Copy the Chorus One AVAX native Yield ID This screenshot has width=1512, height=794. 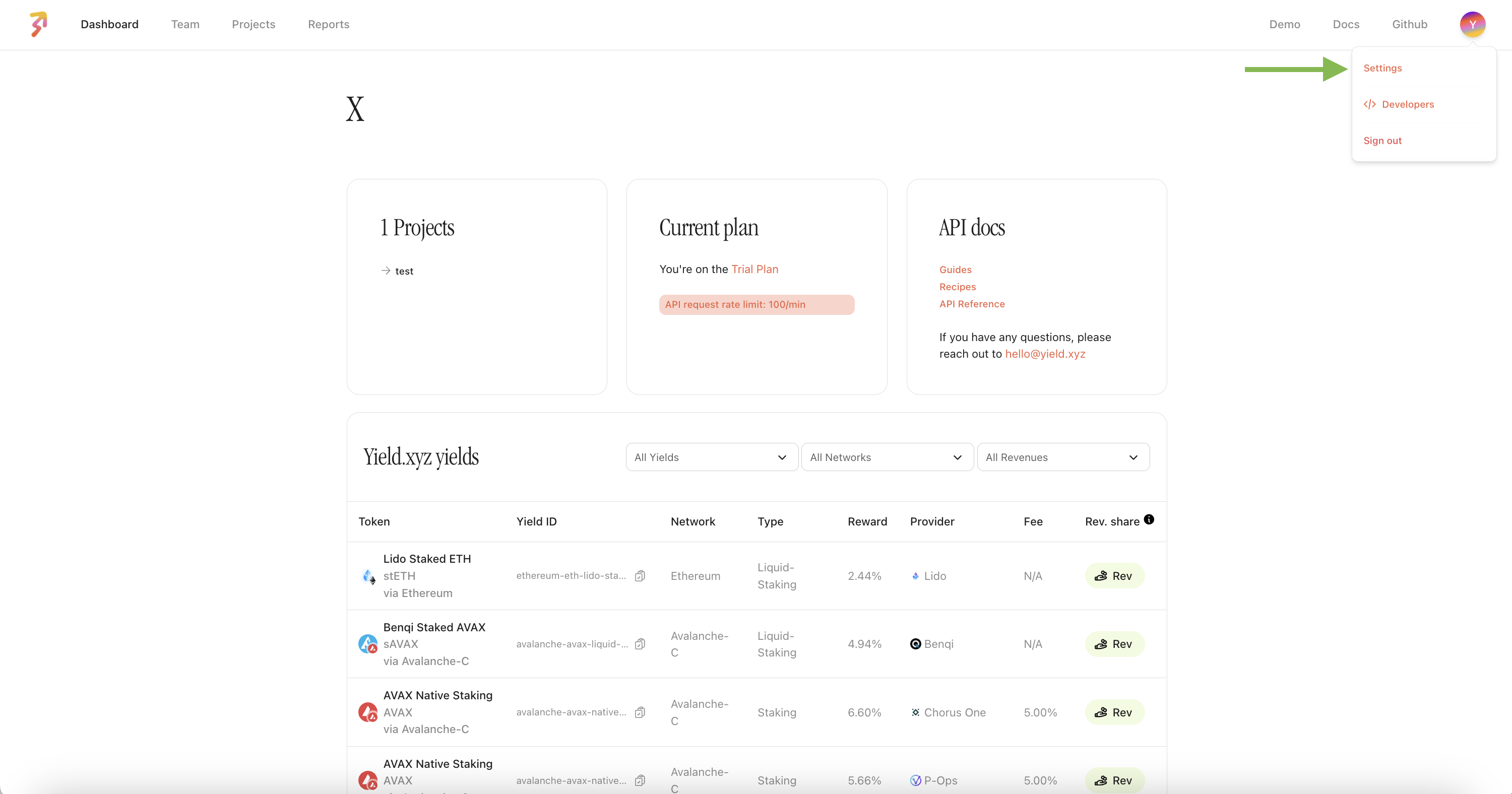pyautogui.click(x=640, y=712)
